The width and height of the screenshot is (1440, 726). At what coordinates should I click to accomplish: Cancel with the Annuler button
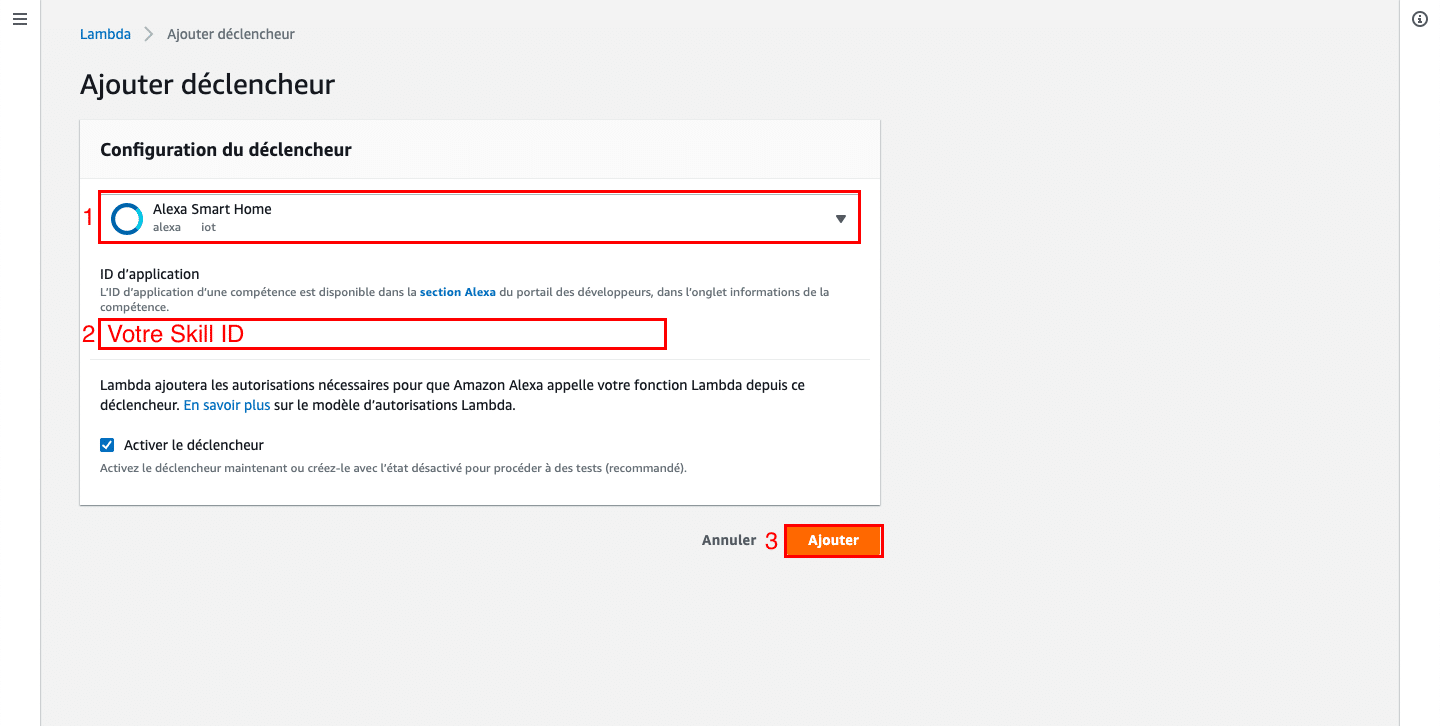click(729, 540)
